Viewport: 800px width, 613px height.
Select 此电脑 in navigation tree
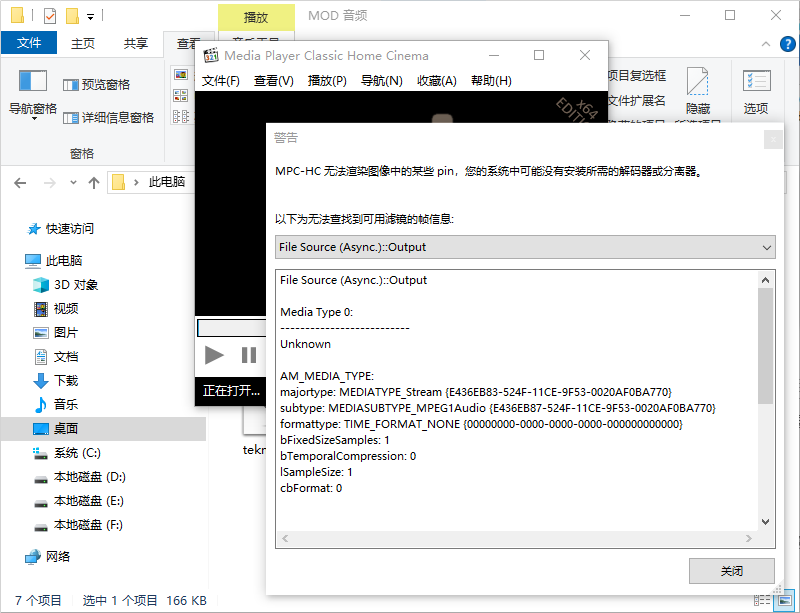[x=54, y=261]
